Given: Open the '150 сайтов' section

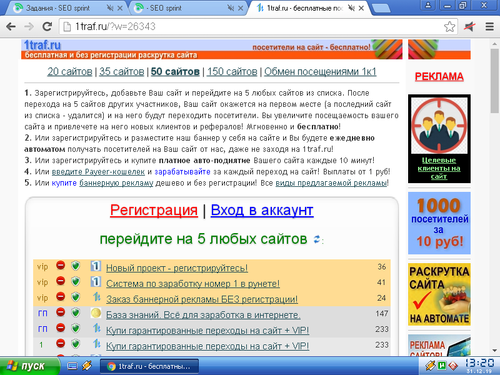Looking at the screenshot, I should (232, 72).
